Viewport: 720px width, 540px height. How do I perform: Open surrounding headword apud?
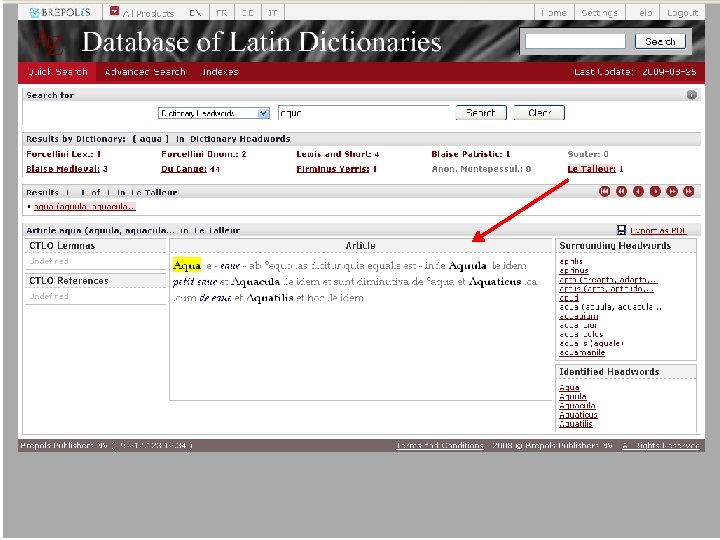569,298
